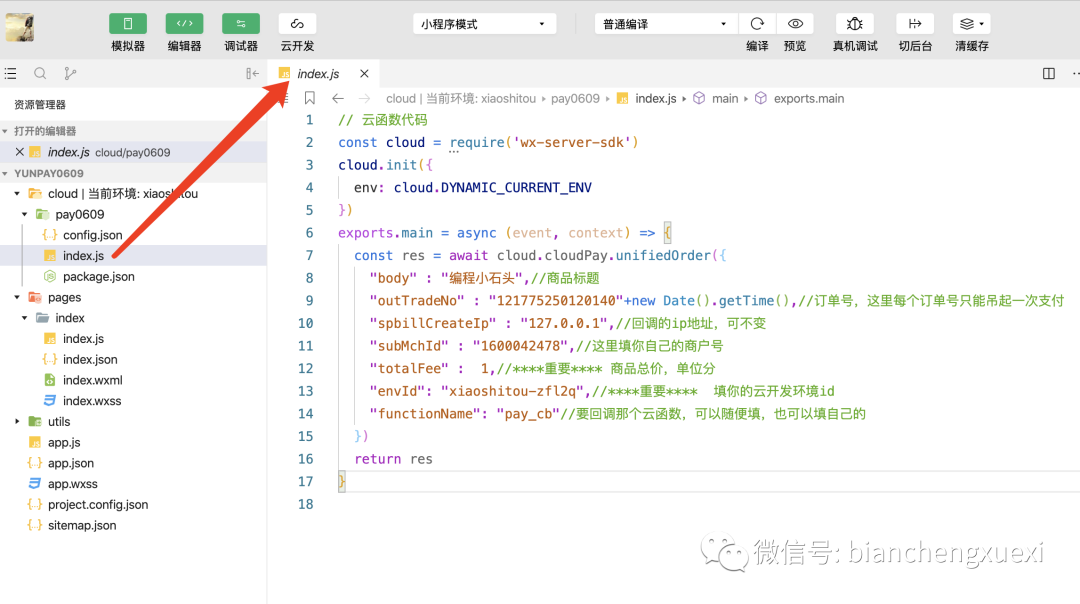Select index.js cloud/pay0609 in open editors

(x=134, y=152)
